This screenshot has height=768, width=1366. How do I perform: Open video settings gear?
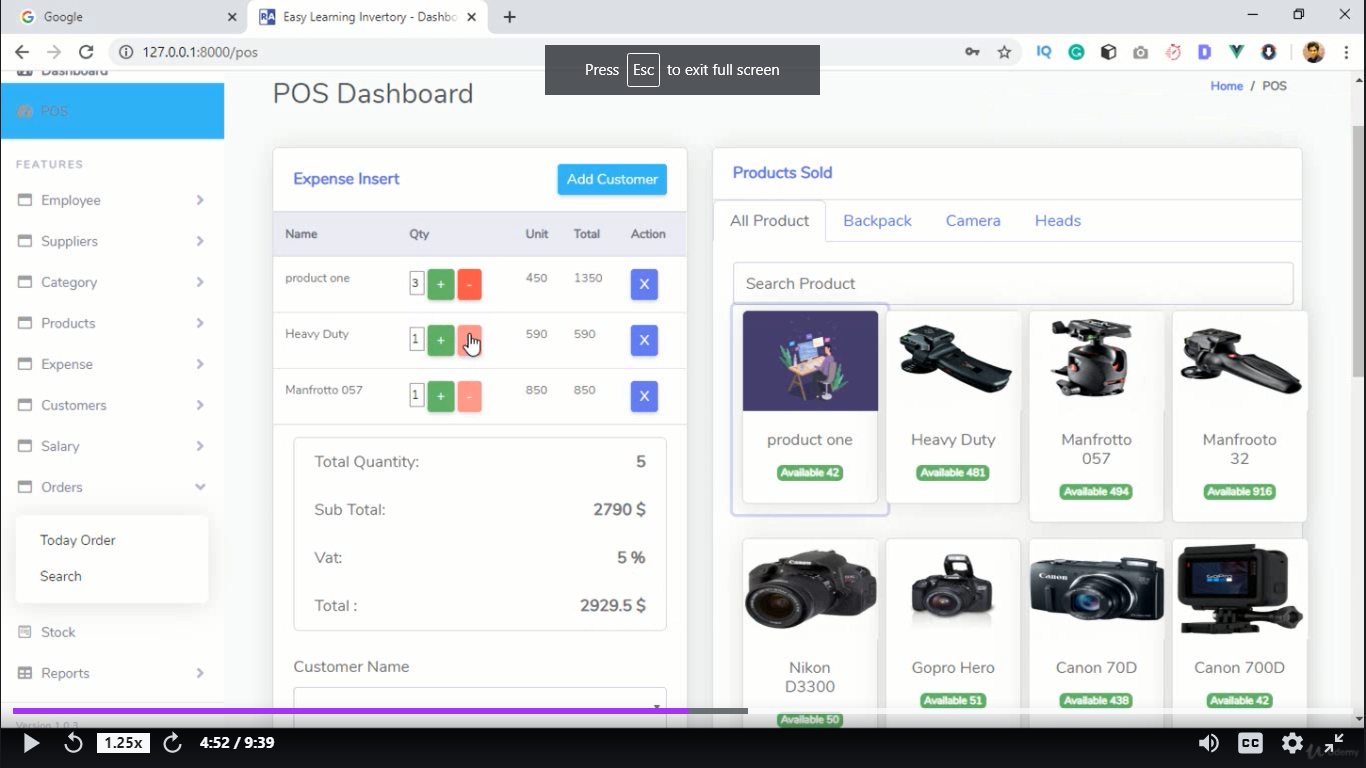[1292, 743]
